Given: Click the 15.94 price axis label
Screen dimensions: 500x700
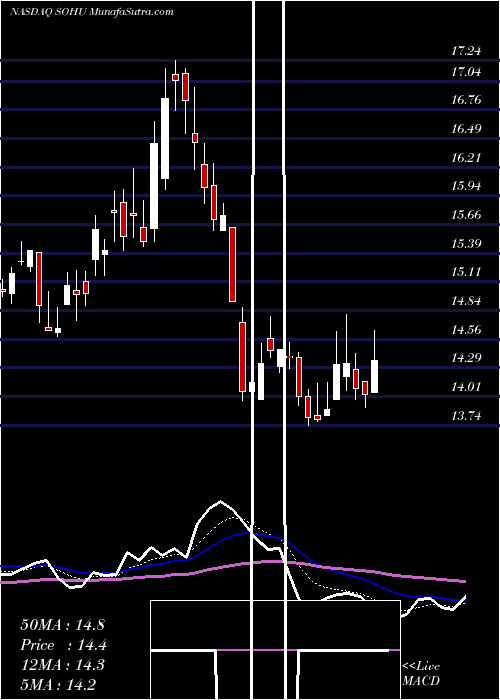Looking at the screenshot, I should (x=466, y=186).
